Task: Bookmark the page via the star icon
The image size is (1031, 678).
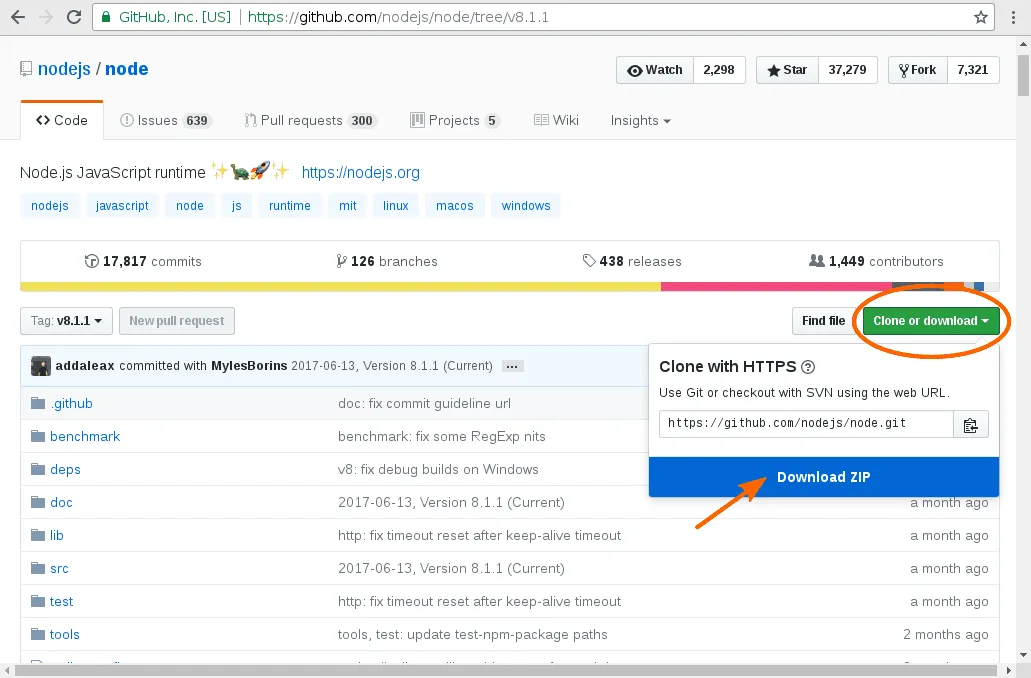Action: pyautogui.click(x=983, y=16)
